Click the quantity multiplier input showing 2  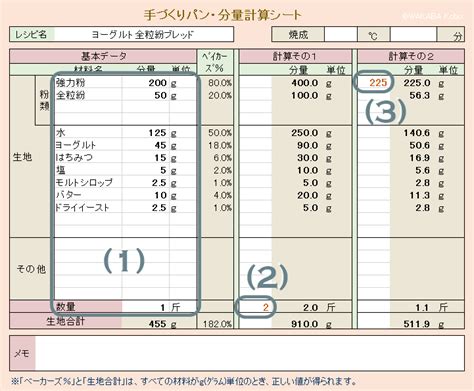pos(256,307)
